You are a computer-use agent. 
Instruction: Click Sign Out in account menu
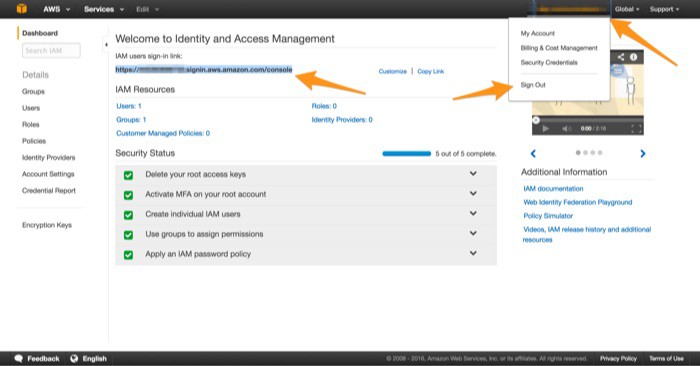pyautogui.click(x=533, y=85)
